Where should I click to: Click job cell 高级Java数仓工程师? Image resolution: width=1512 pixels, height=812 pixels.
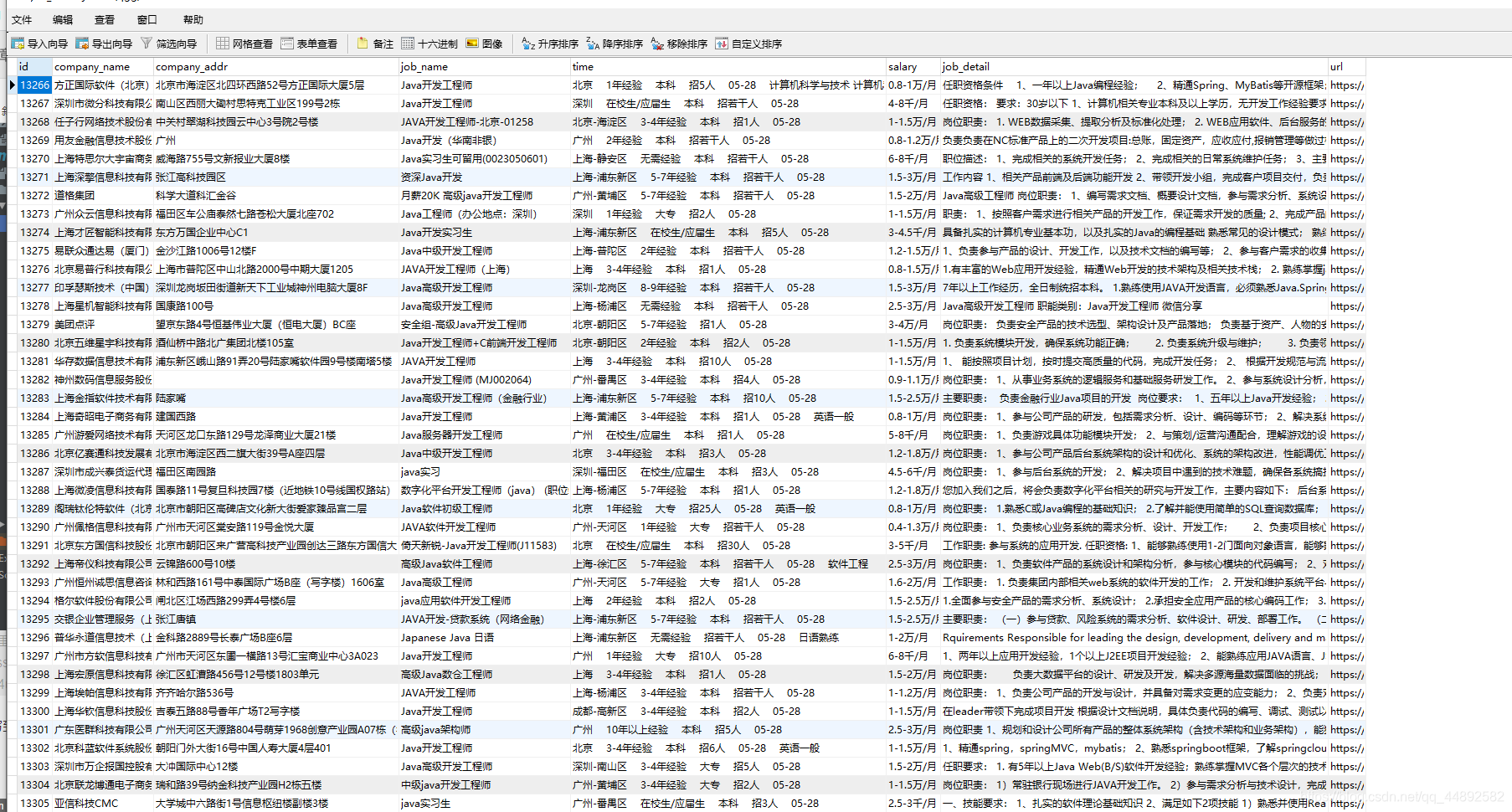(x=484, y=674)
